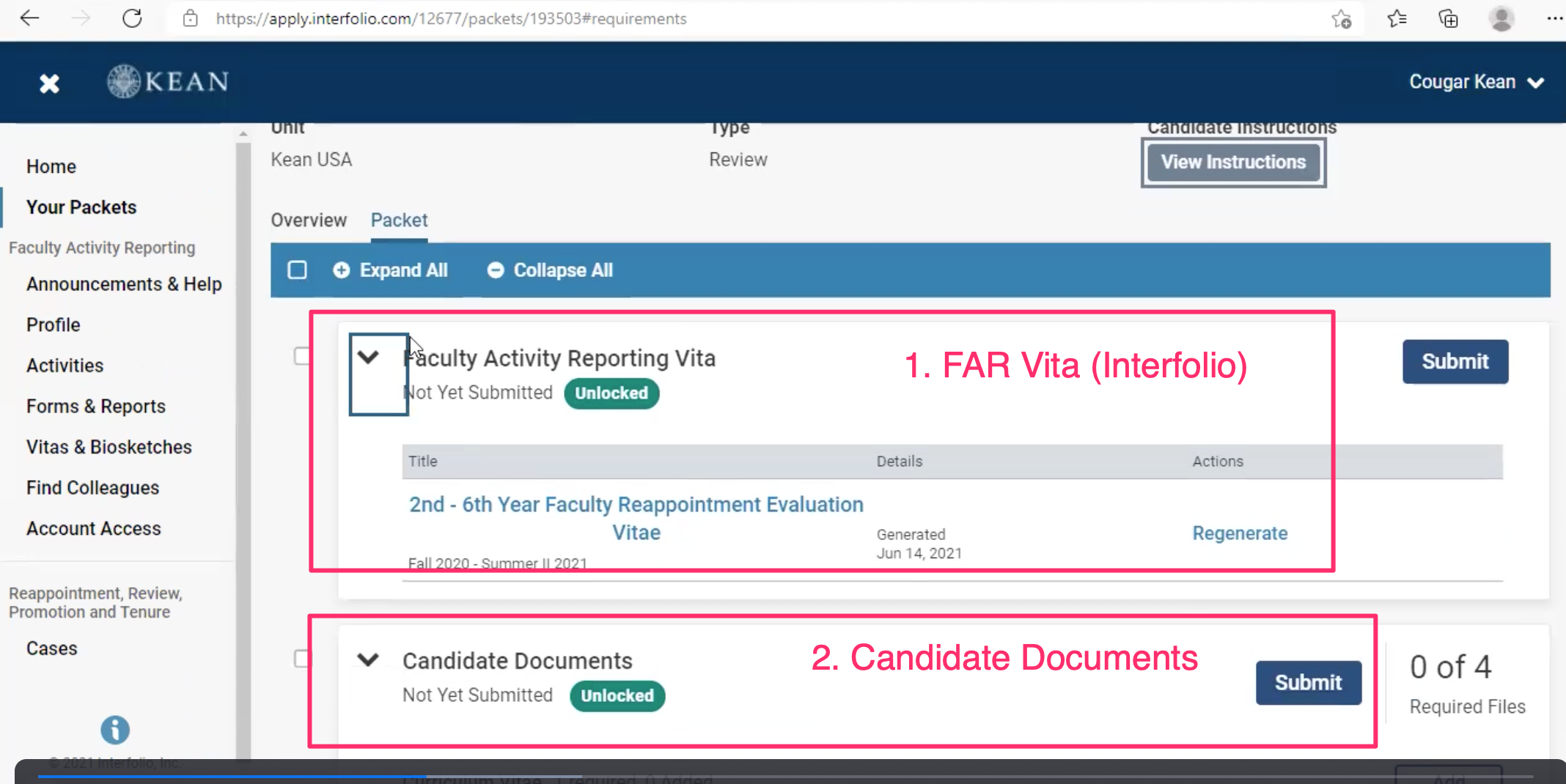The image size is (1566, 784).
Task: Click Collapse All
Action: tap(550, 270)
